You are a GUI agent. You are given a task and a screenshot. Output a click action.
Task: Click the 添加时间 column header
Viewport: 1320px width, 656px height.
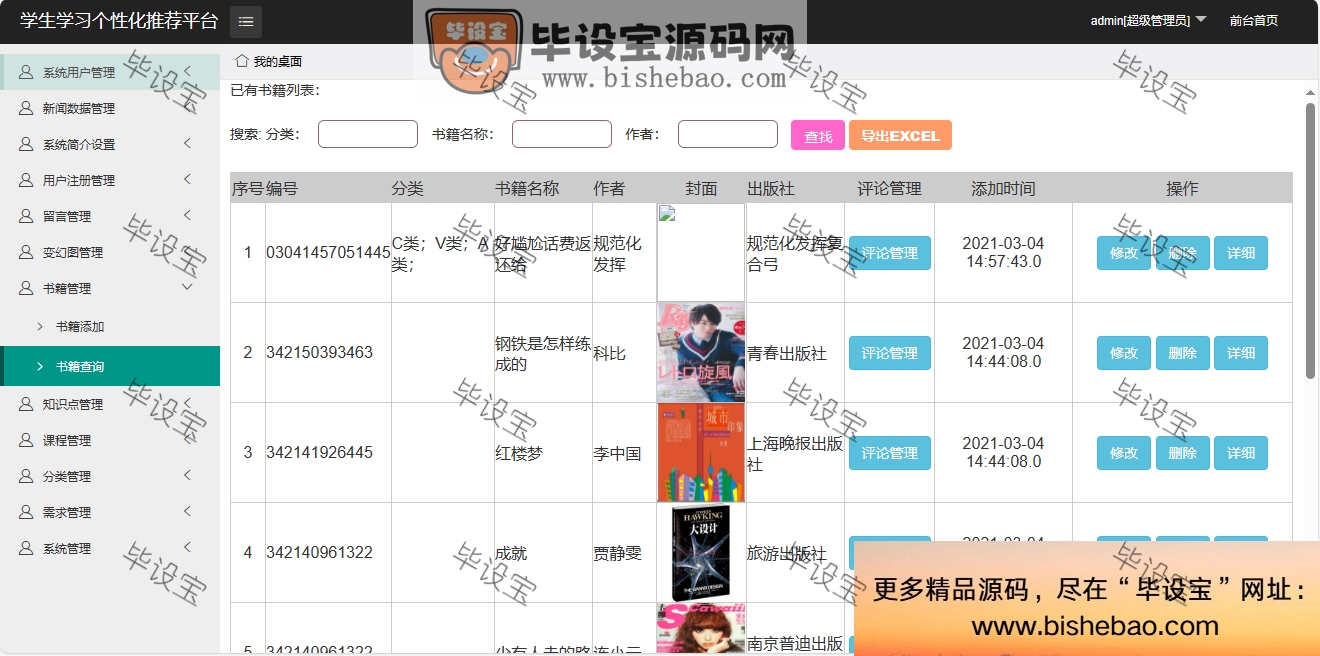pos(1003,188)
